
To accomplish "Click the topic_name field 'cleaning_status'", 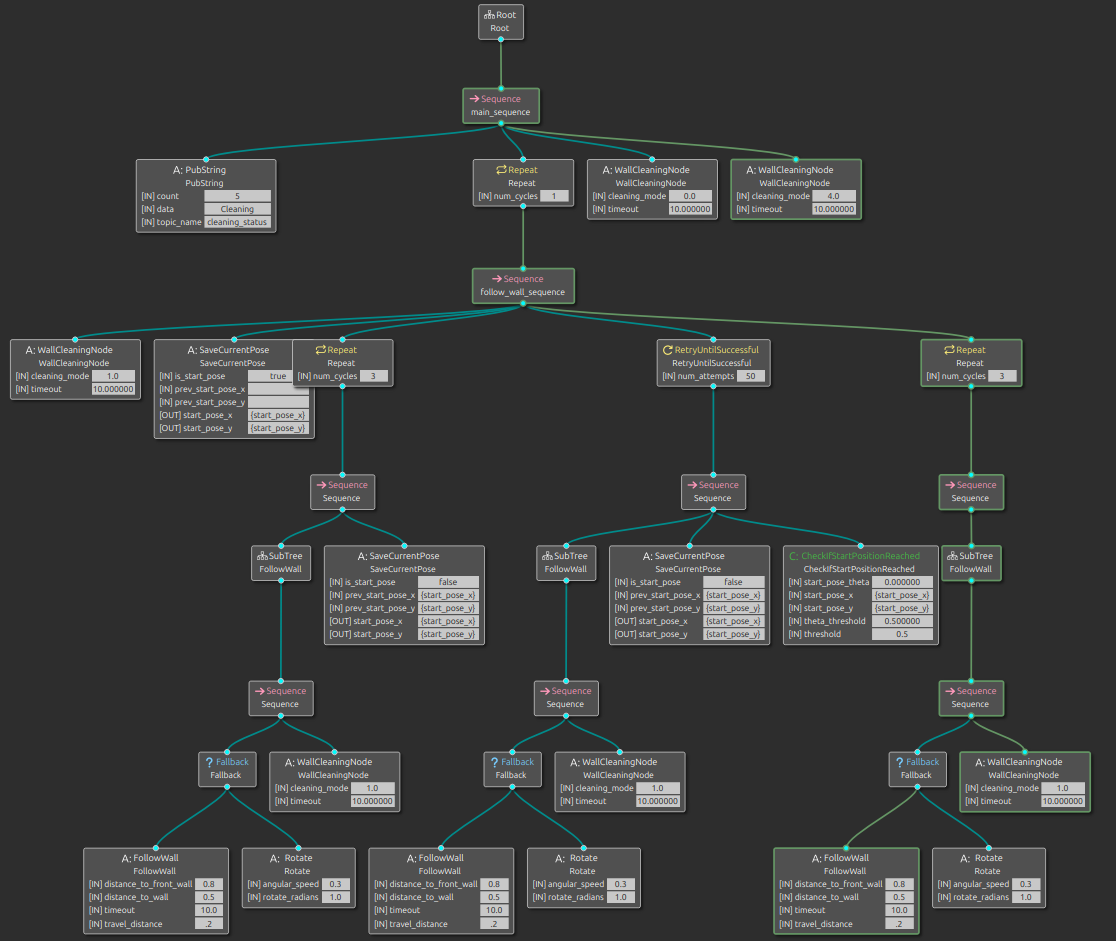I will [237, 222].
